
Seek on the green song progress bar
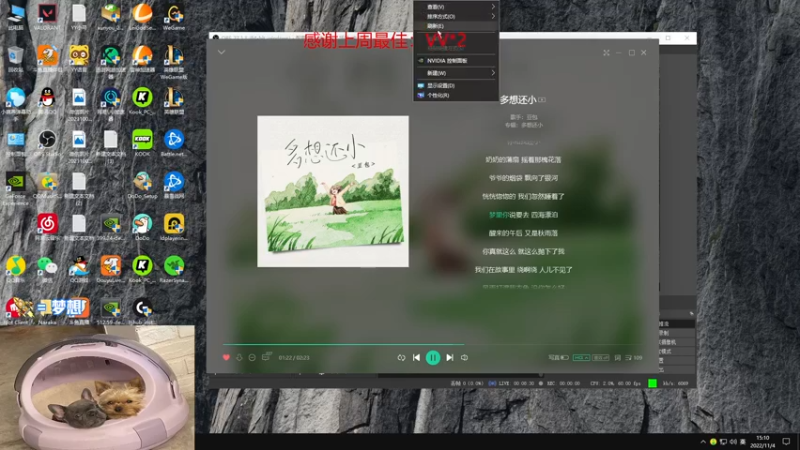(x=432, y=344)
